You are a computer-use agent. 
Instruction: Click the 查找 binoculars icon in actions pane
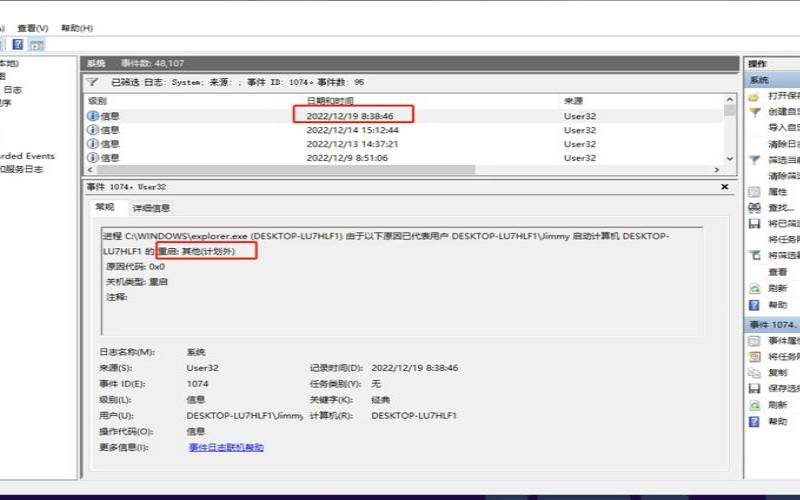click(755, 207)
